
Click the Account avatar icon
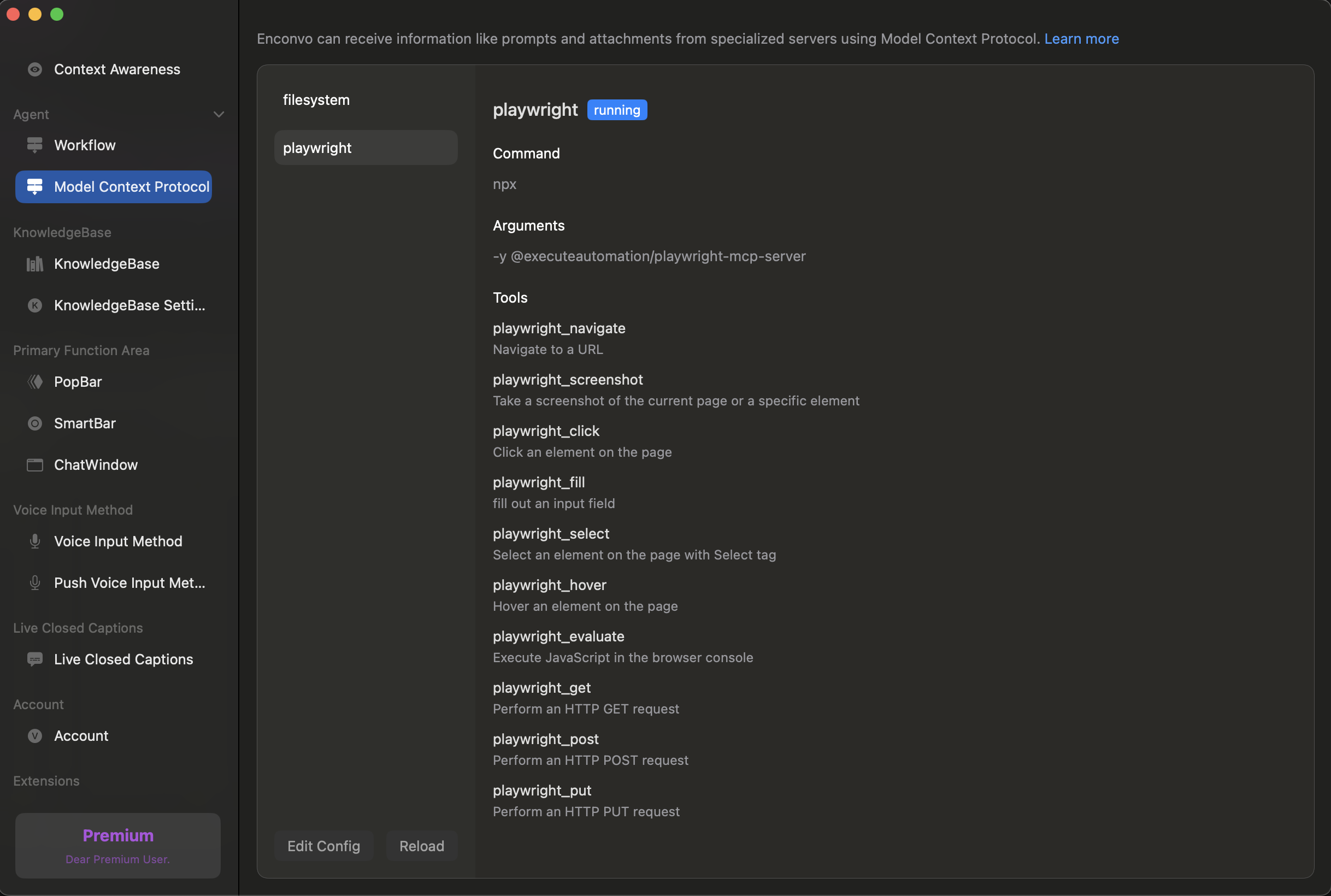point(35,736)
